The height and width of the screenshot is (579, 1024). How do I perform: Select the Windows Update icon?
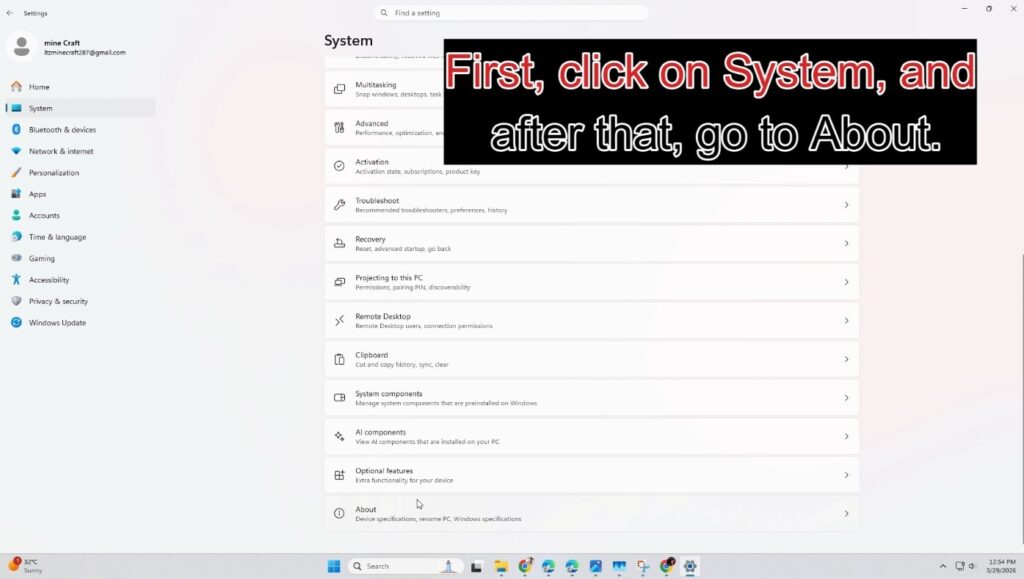18,322
